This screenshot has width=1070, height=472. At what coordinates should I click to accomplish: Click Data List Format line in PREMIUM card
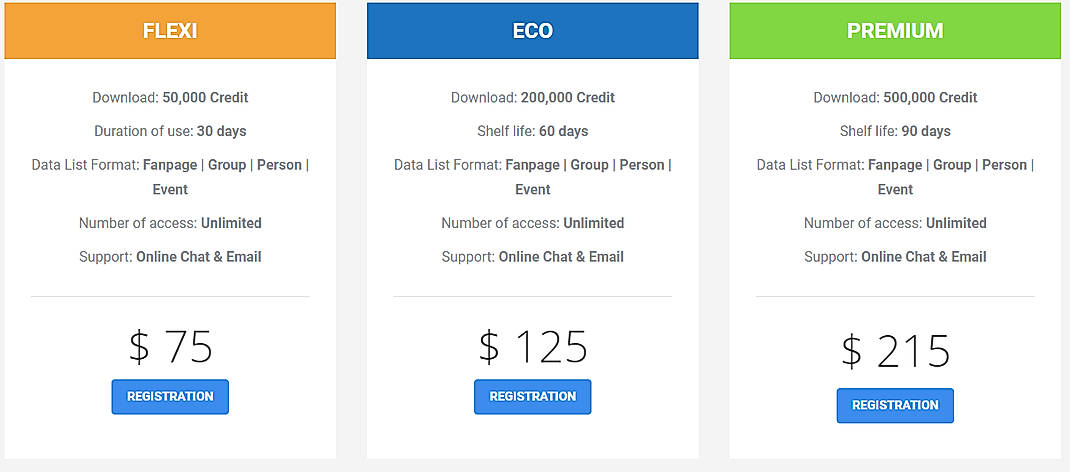pyautogui.click(x=895, y=177)
